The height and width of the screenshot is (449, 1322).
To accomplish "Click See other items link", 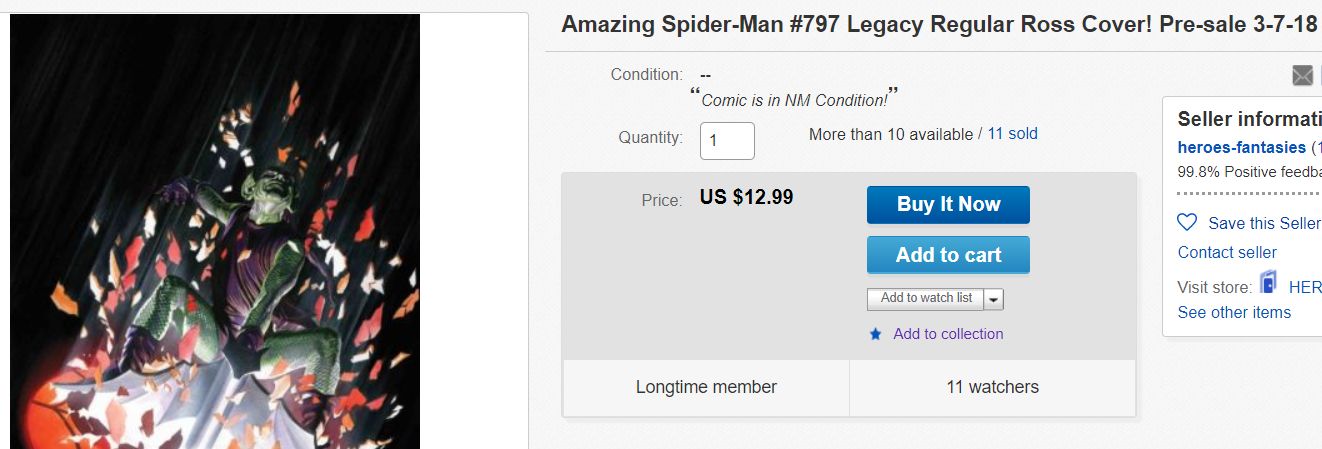I will [x=1234, y=312].
